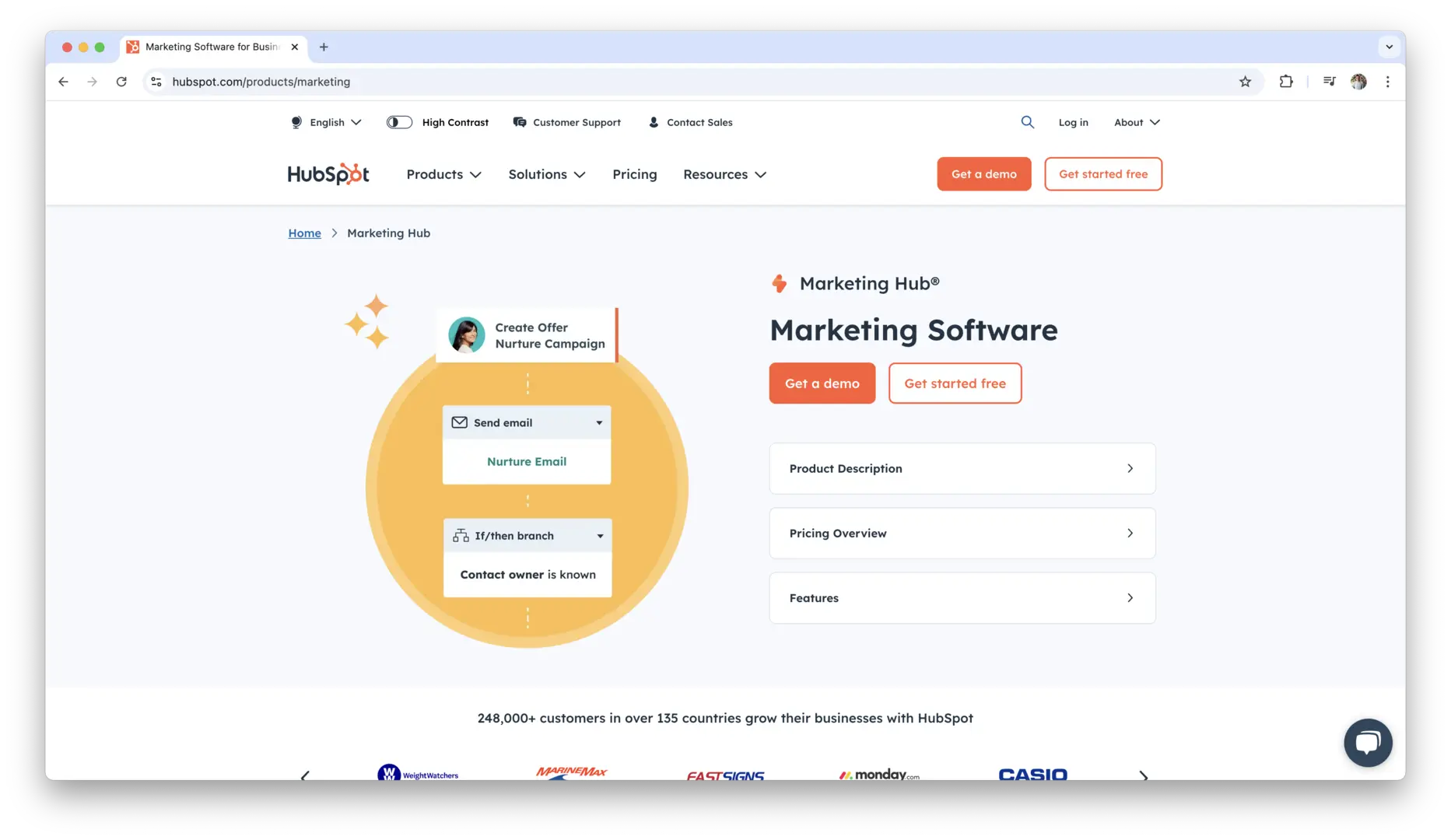Click the avatar in Create Offer card
The width and height of the screenshot is (1451, 840).
click(x=467, y=335)
